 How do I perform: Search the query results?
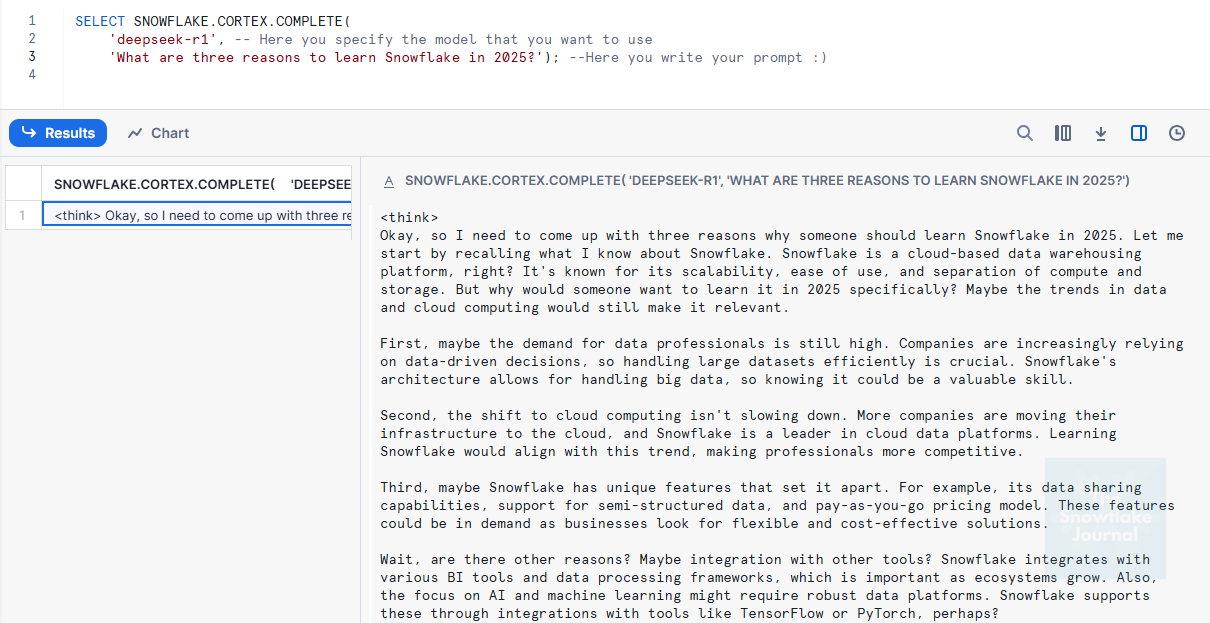click(1025, 133)
